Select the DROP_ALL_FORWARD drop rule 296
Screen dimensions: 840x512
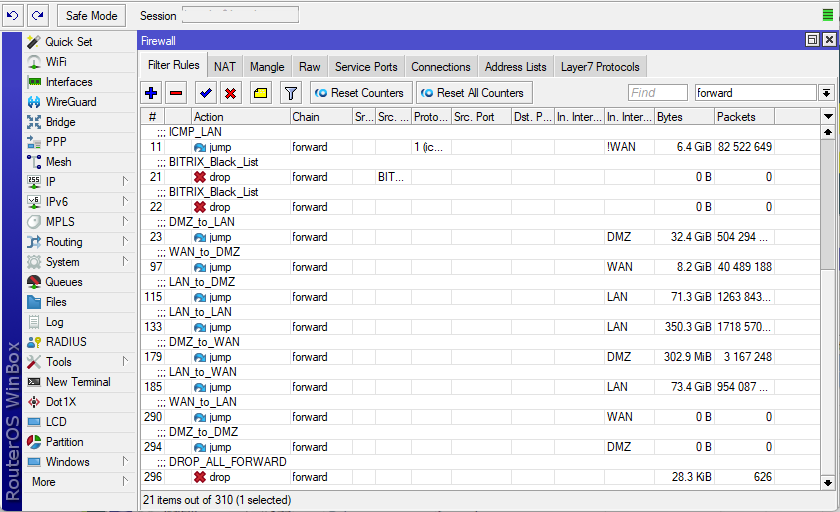(400, 477)
